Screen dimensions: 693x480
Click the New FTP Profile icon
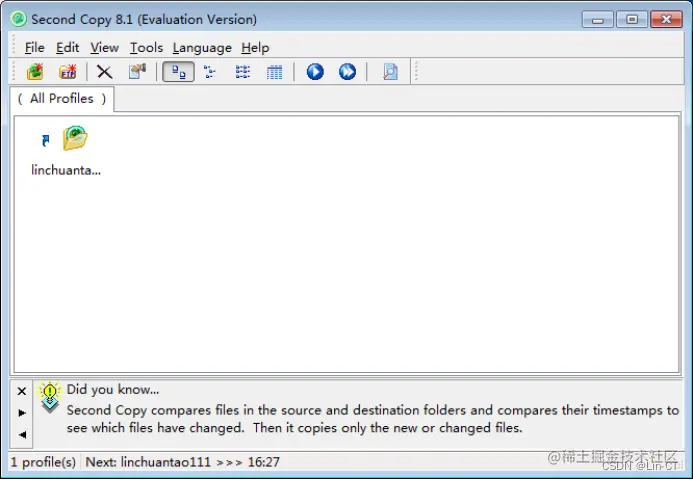click(x=68, y=72)
